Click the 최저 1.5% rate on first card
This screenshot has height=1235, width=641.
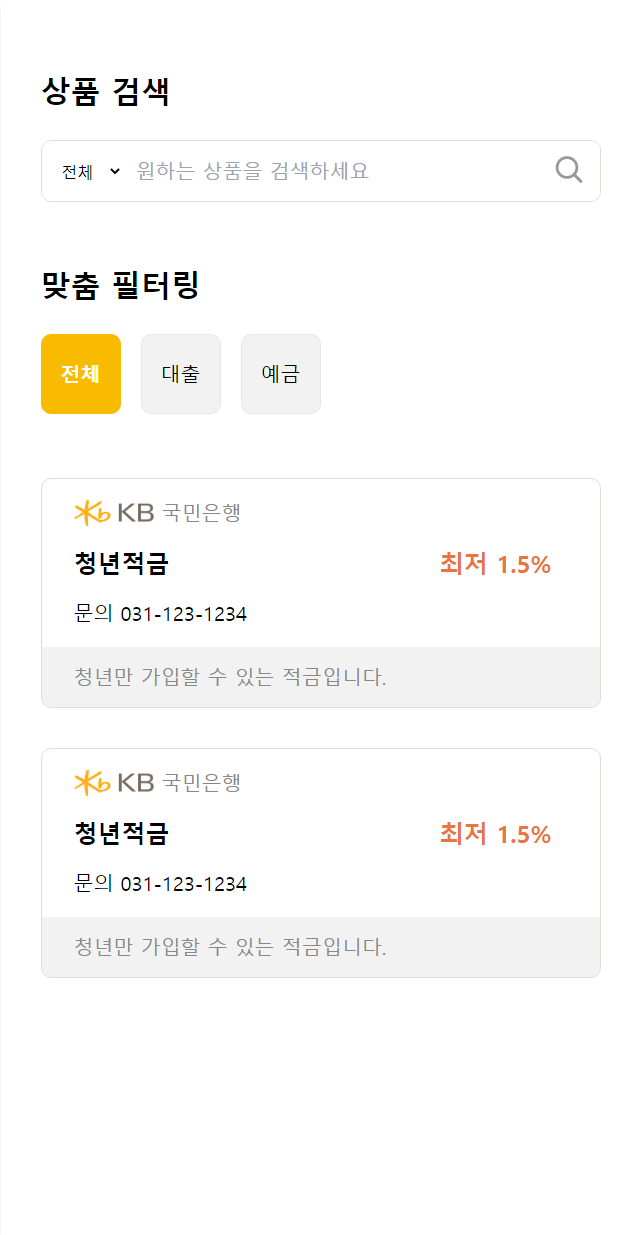click(x=496, y=563)
